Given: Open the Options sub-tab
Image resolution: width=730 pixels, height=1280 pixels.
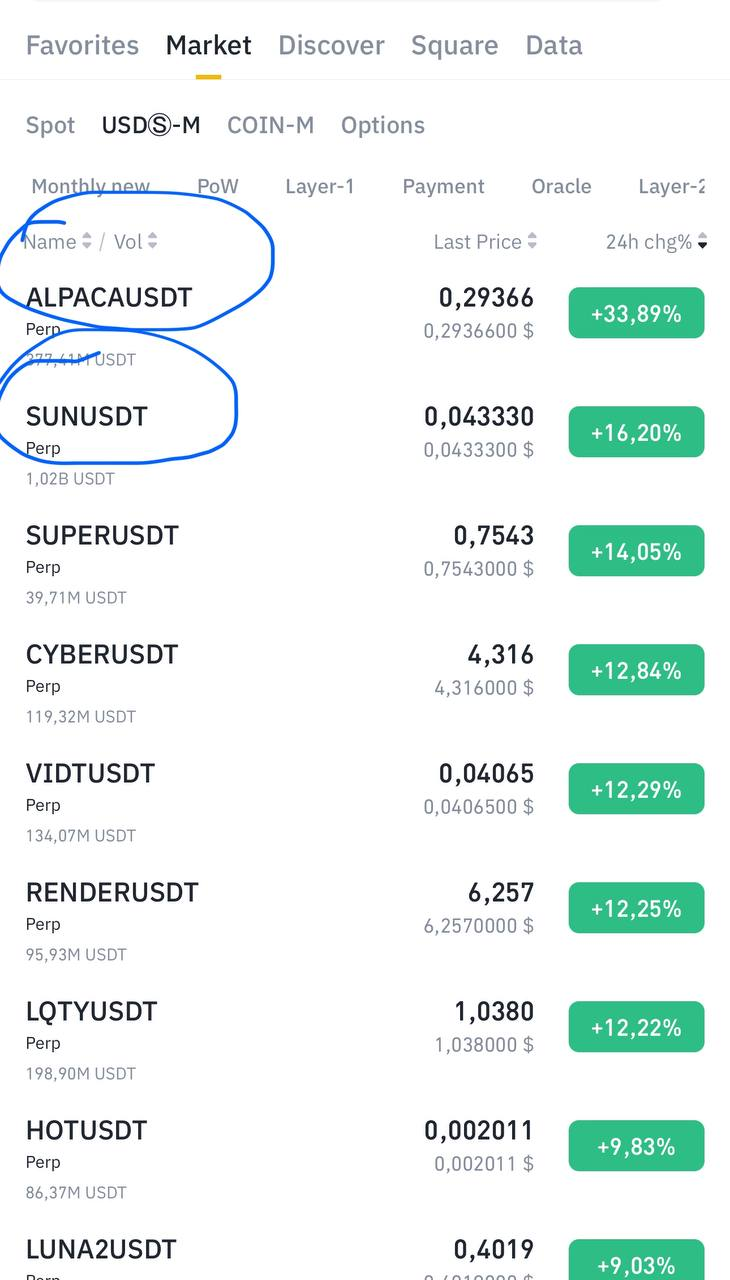Looking at the screenshot, I should coord(383,125).
